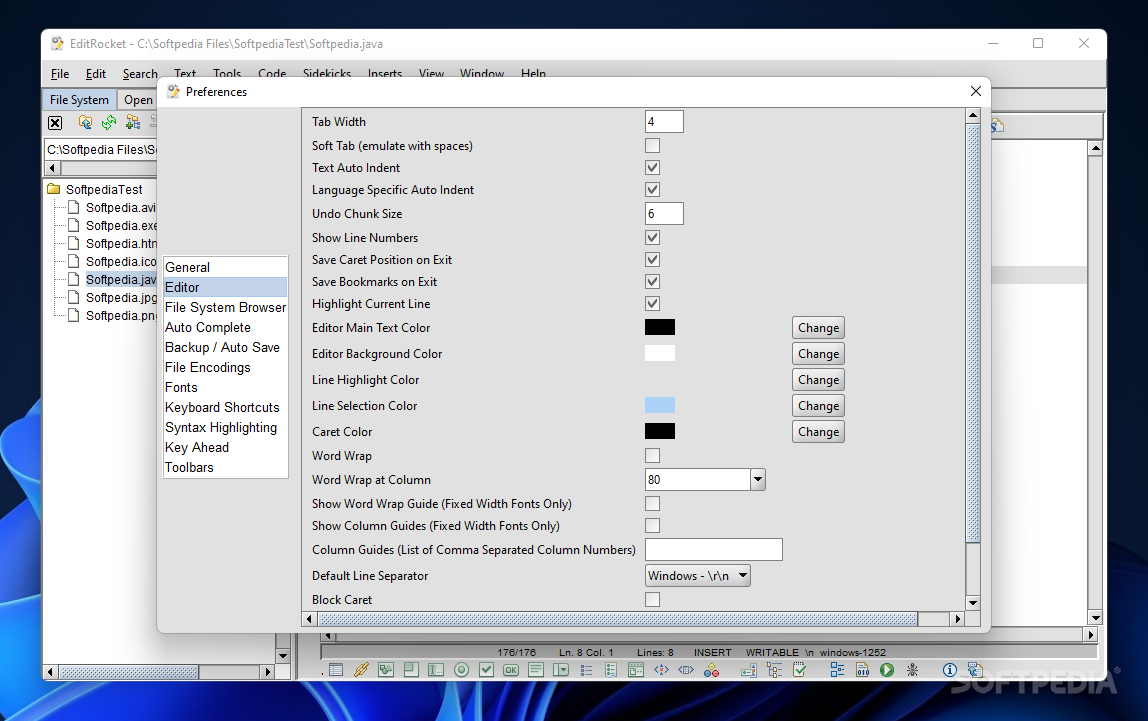The width and height of the screenshot is (1148, 721).
Task: Disable Show Line Numbers checkbox
Action: coord(652,238)
